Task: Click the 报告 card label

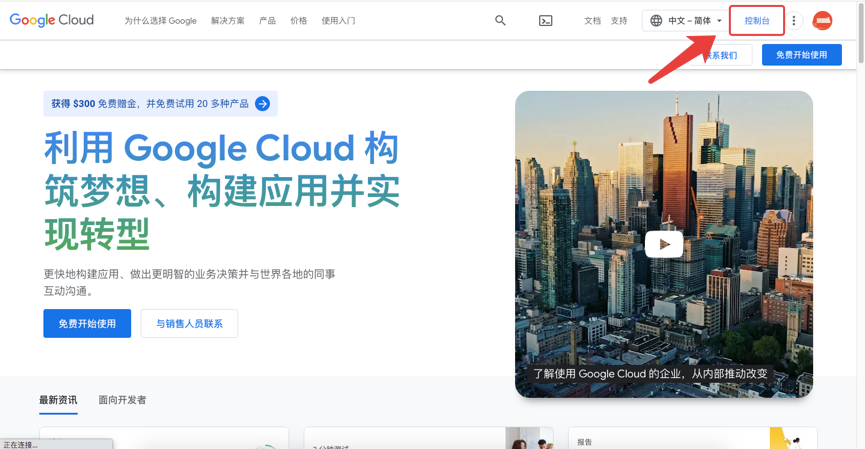Action: pos(585,442)
